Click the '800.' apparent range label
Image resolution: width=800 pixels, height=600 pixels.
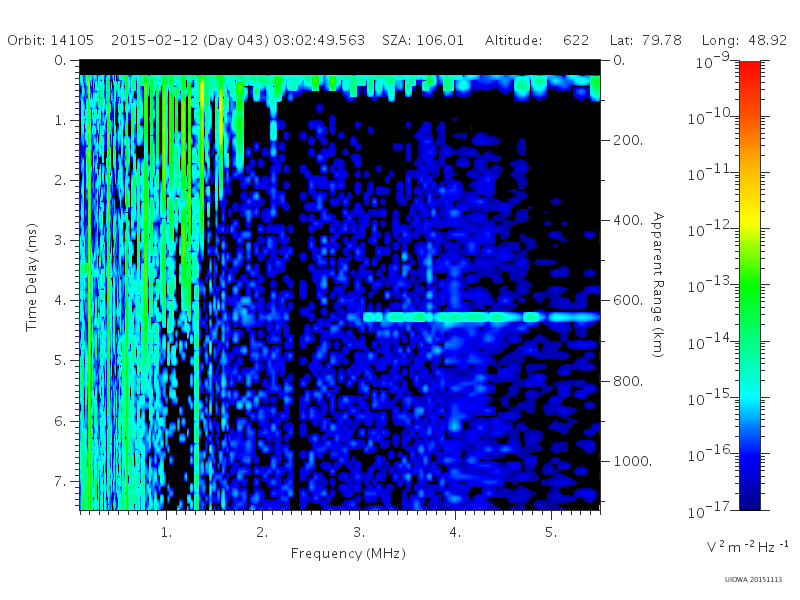(x=628, y=381)
